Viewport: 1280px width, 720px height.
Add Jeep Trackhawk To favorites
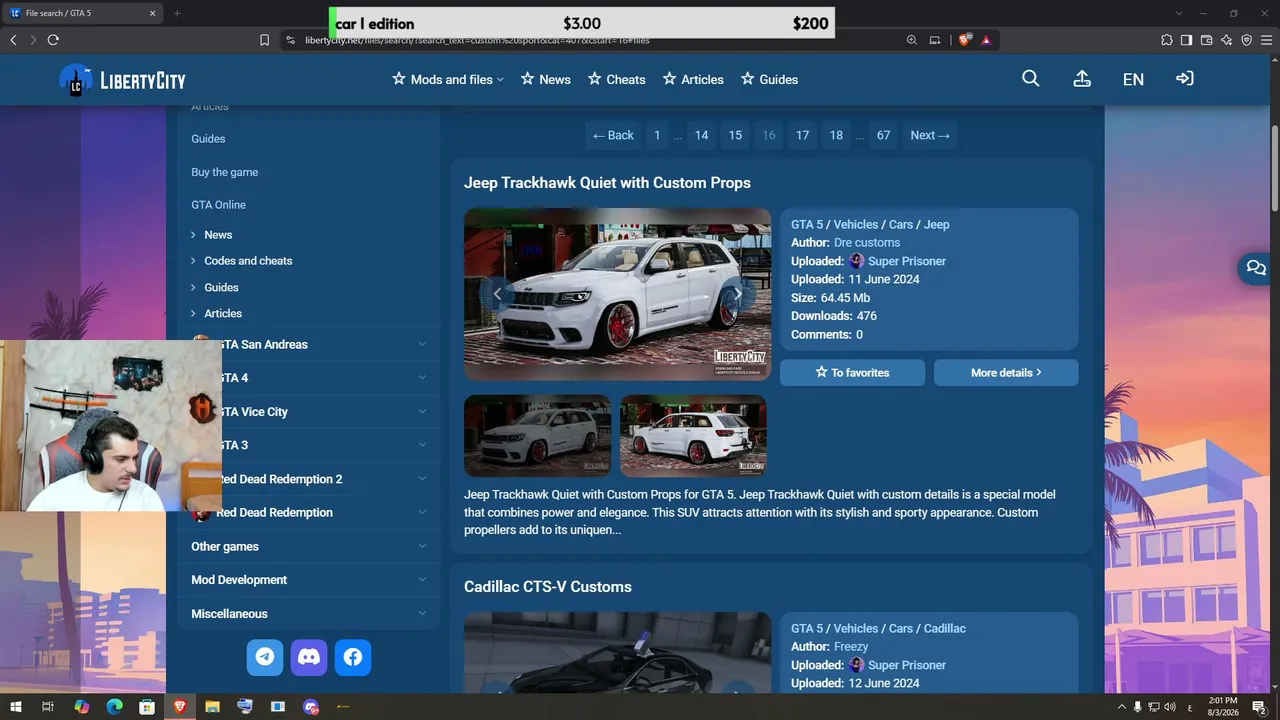pos(852,372)
